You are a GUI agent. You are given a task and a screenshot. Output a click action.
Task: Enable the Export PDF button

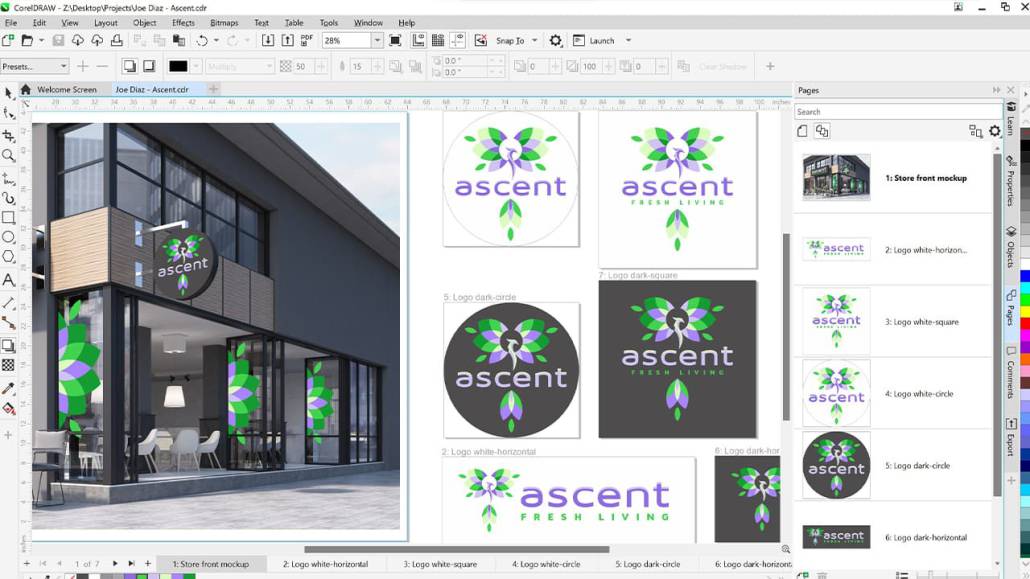[307, 40]
